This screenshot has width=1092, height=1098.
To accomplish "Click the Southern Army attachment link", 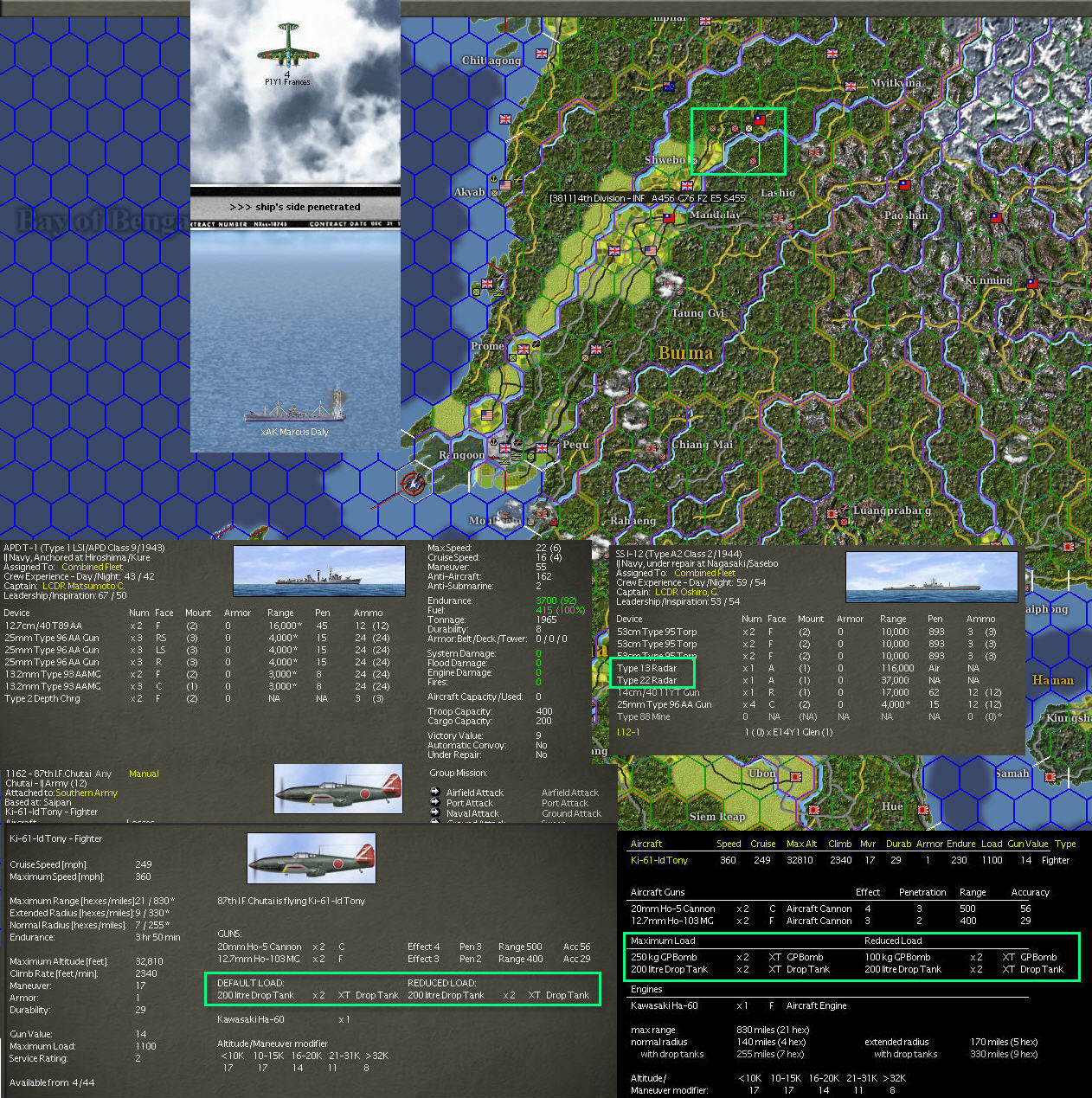I will point(87,793).
